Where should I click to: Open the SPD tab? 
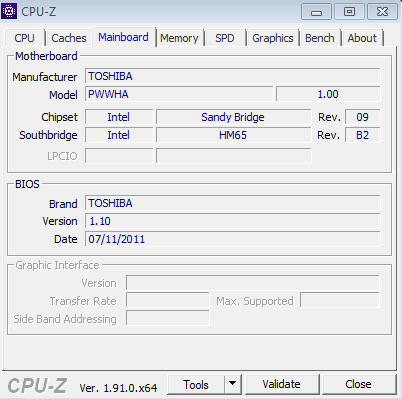[x=225, y=38]
